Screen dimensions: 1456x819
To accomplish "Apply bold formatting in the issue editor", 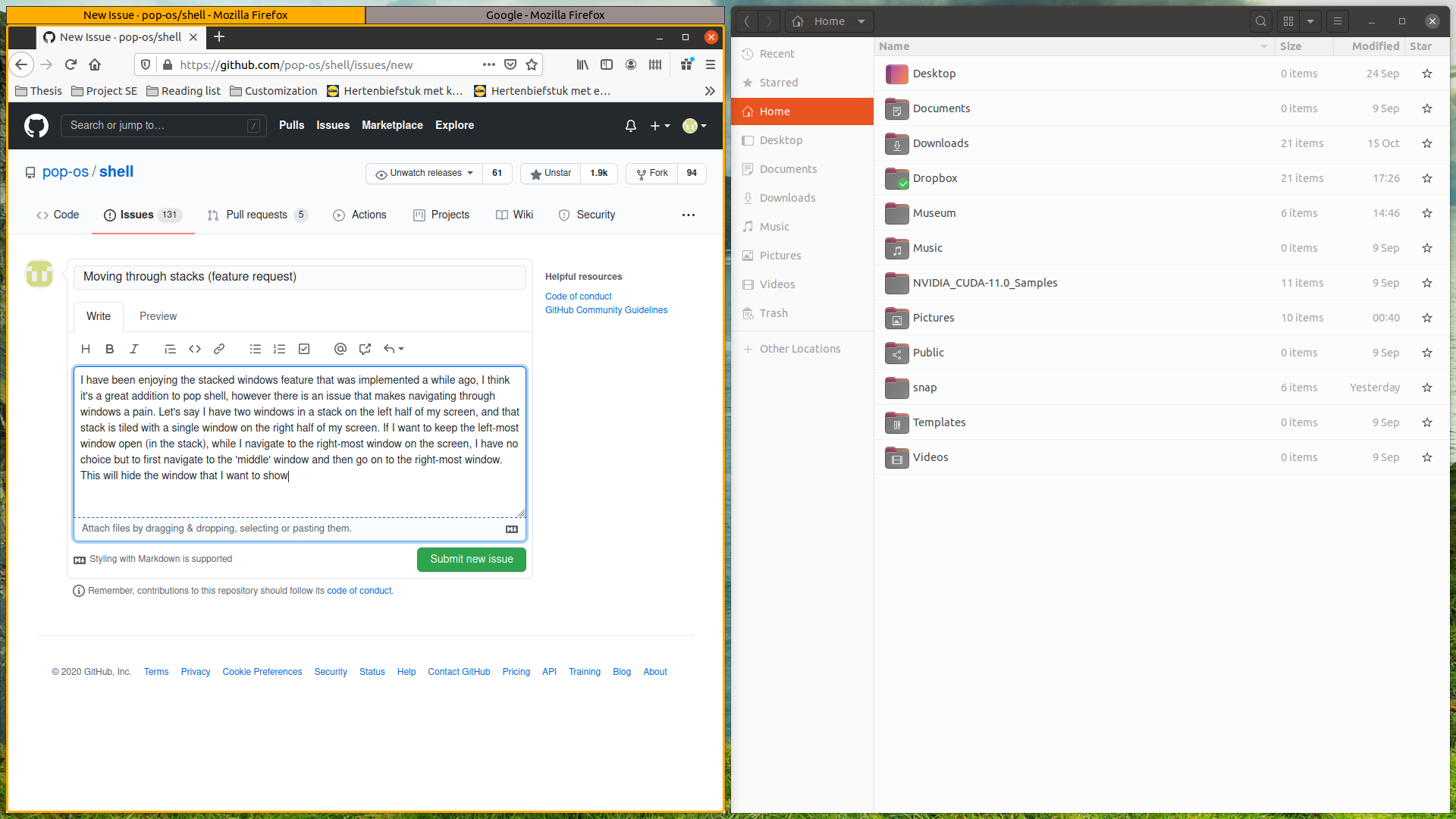I will pyautogui.click(x=109, y=349).
